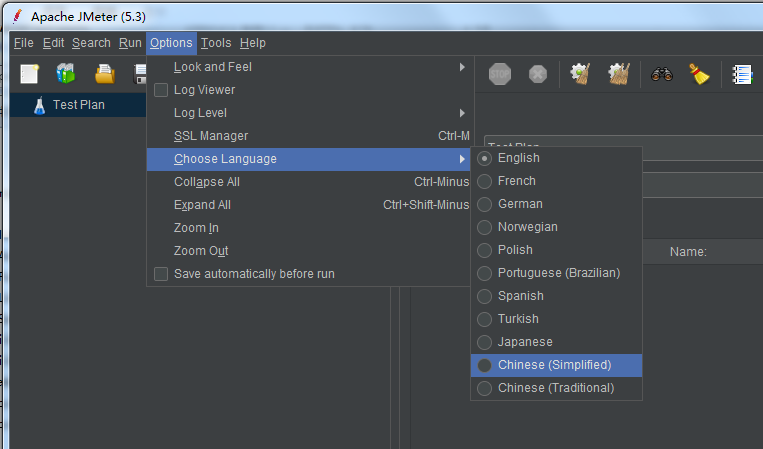This screenshot has height=449, width=763.
Task: Click the Function Helper list icon
Action: 742,74
